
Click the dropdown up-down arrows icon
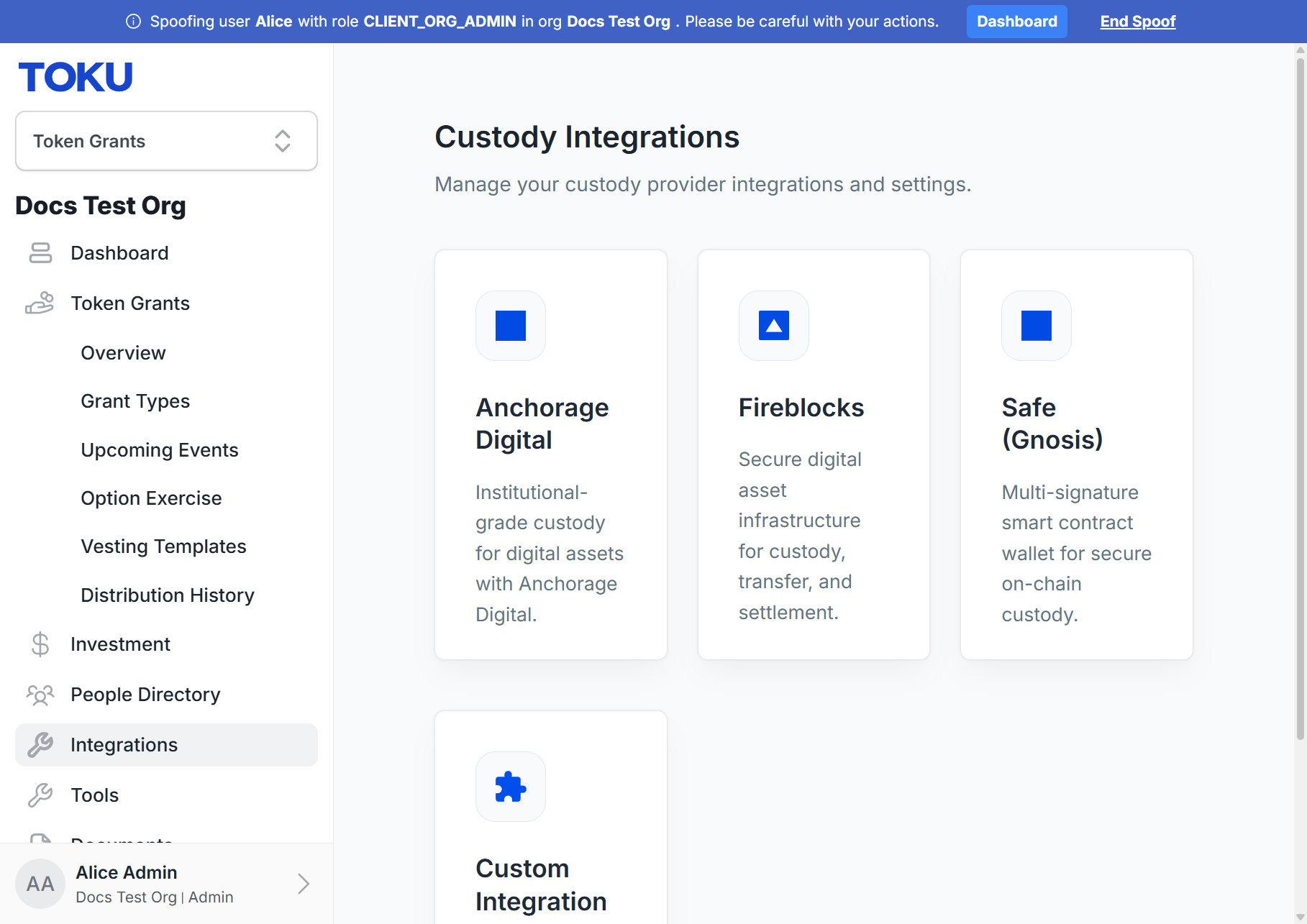(283, 141)
